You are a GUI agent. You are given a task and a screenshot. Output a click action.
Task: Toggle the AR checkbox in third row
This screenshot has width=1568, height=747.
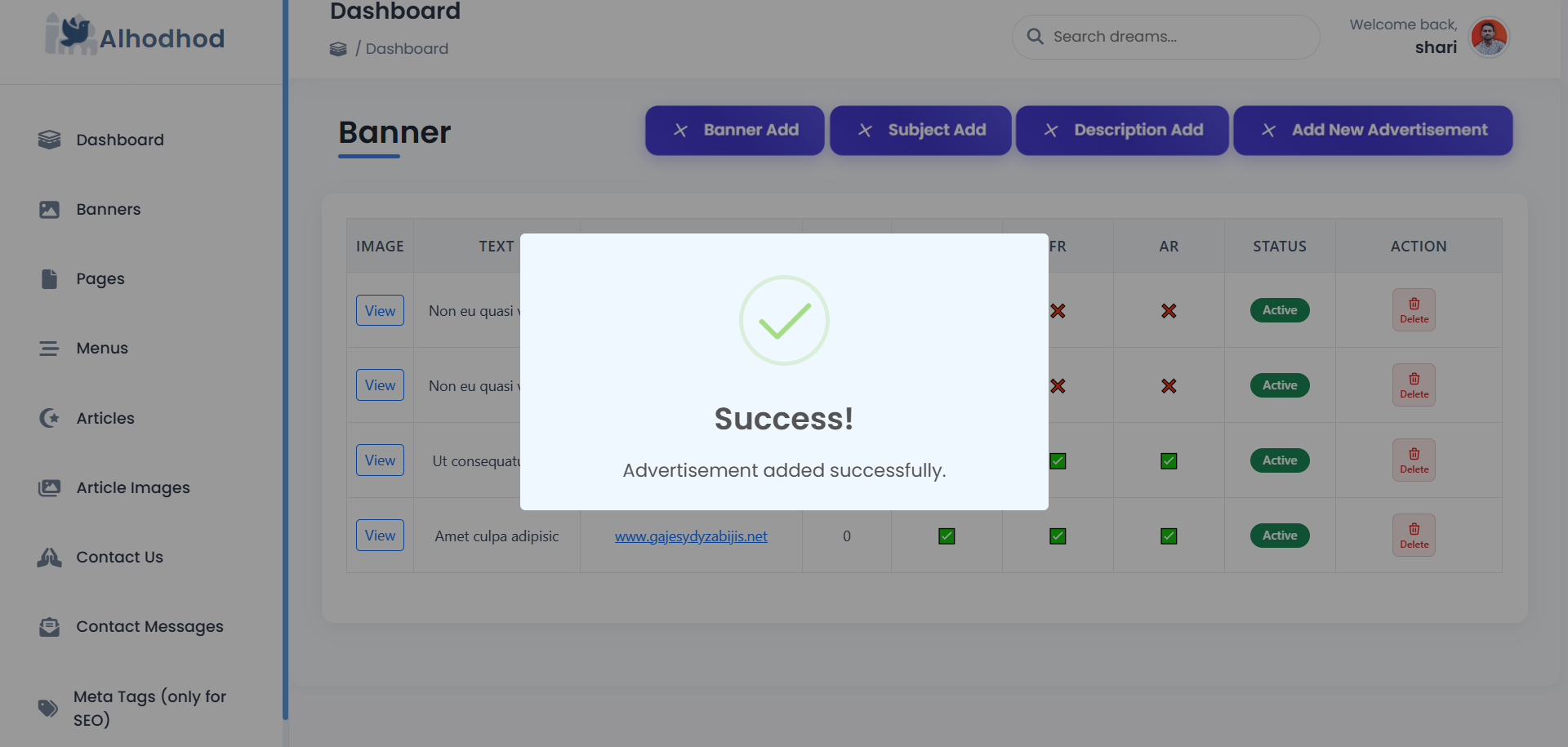(x=1169, y=461)
